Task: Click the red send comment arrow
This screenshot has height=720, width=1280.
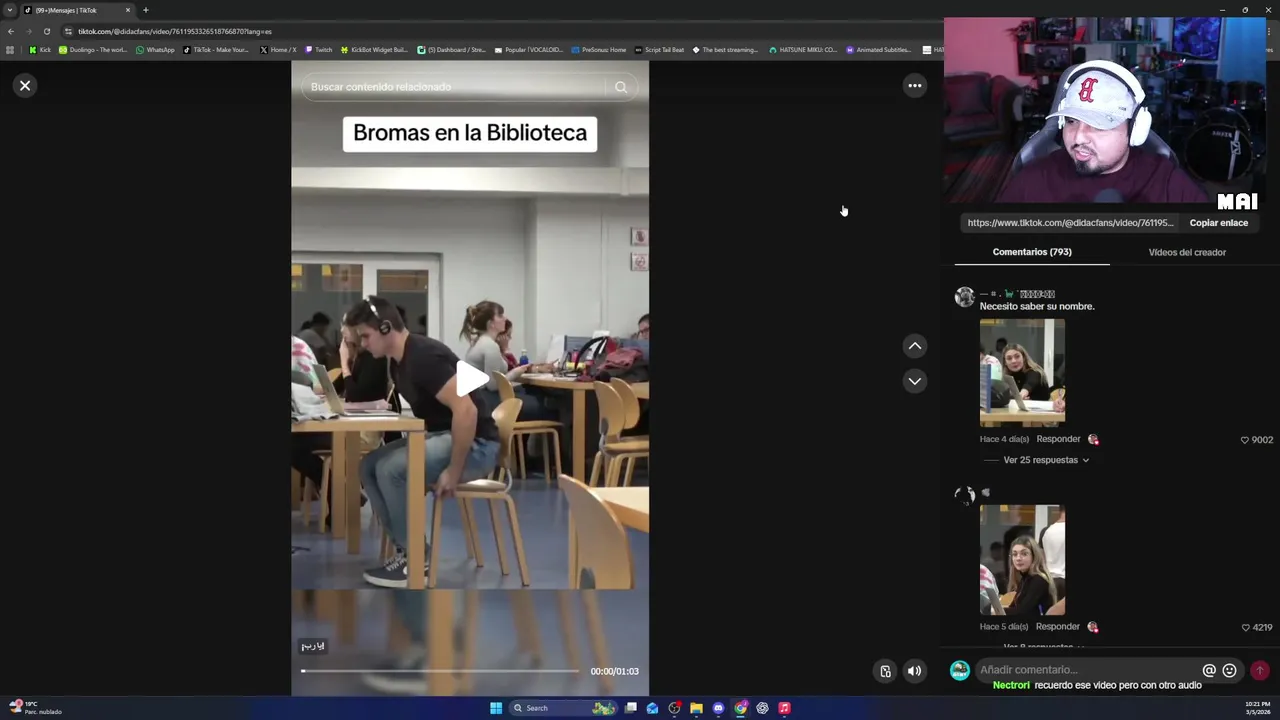Action: pyautogui.click(x=1259, y=671)
